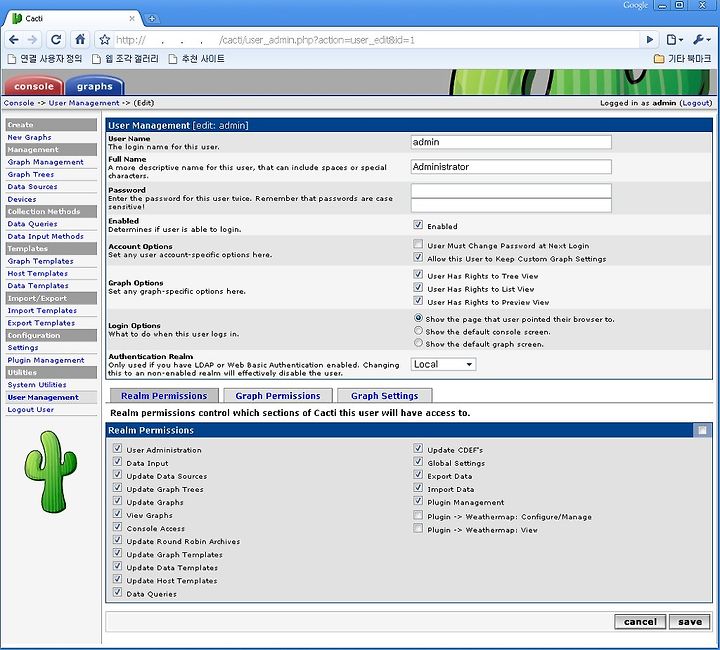This screenshot has height=650, width=720.
Task: Select Show the page user pointed browser to
Action: (x=418, y=318)
